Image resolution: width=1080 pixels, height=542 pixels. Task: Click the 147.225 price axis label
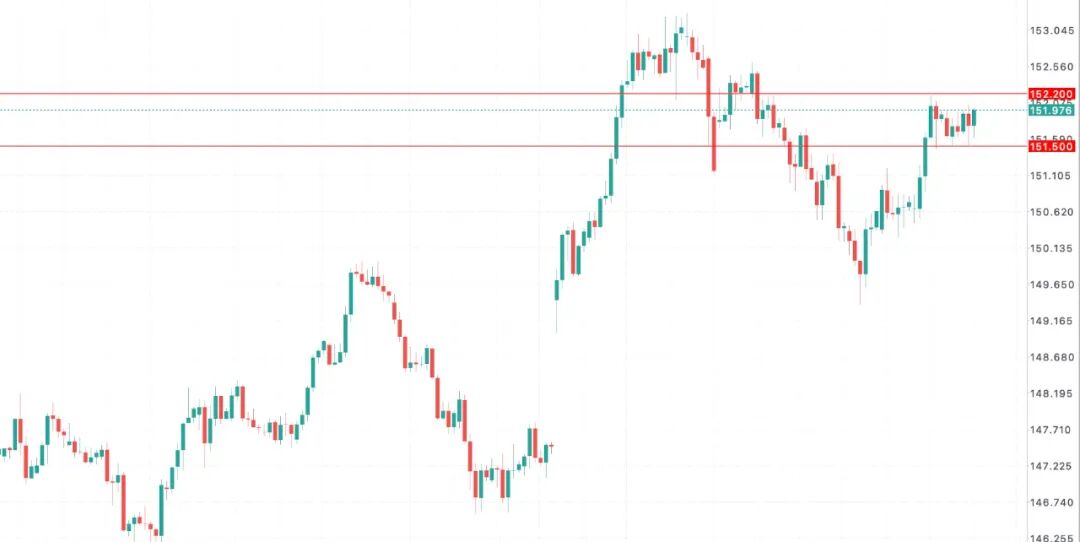(1051, 466)
